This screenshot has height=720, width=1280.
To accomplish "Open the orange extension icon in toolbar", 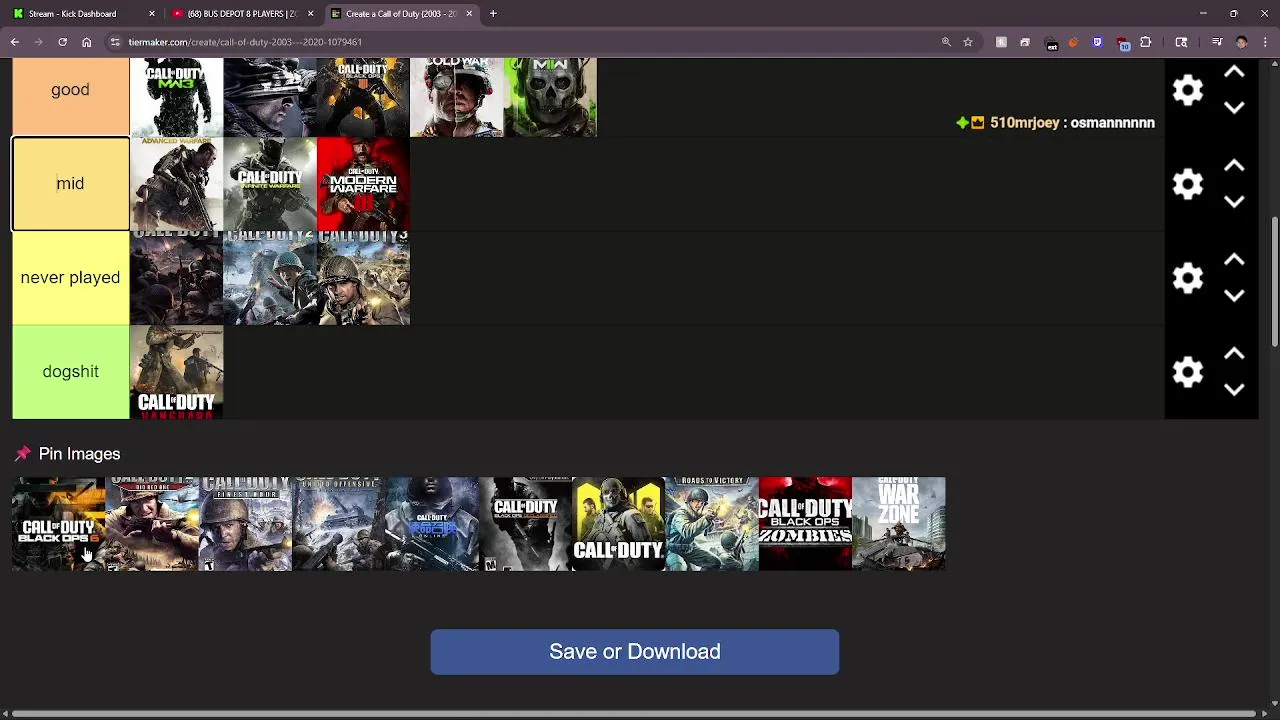I will [x=1073, y=42].
